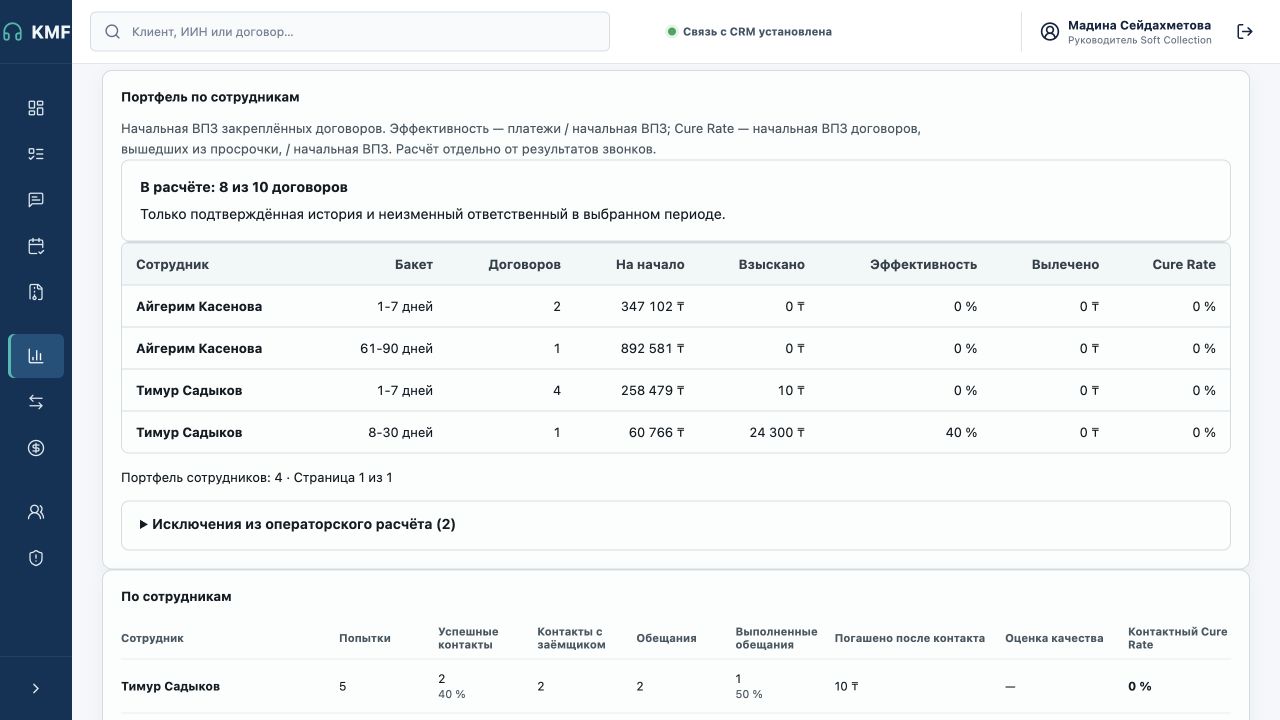The image size is (1280, 720).
Task: Open the calendar icon in sidebar
Action: 36,246
